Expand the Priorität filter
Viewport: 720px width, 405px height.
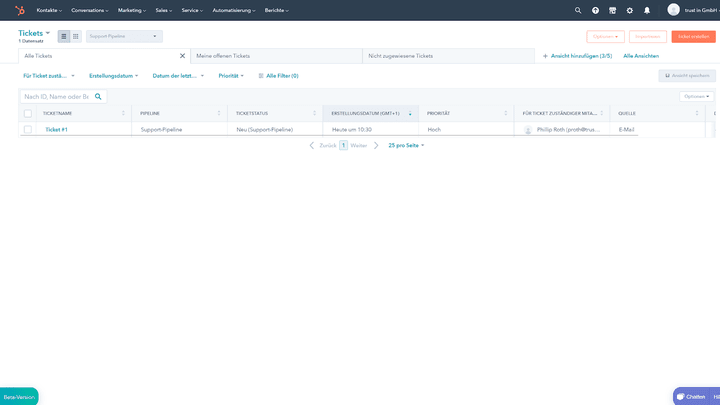point(231,76)
